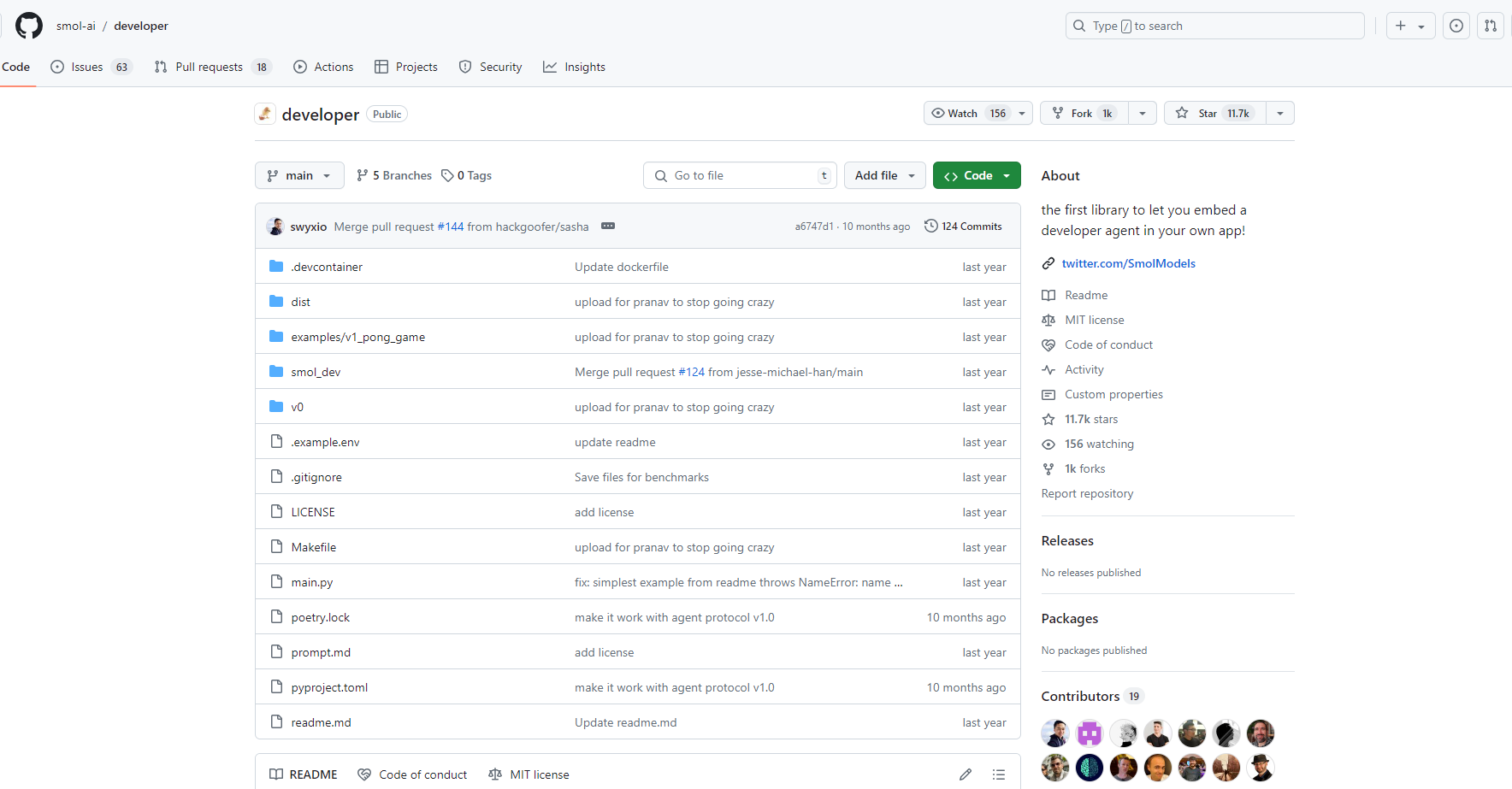The height and width of the screenshot is (789, 1512).
Task: Open the main branch selector dropdown
Action: [x=299, y=175]
